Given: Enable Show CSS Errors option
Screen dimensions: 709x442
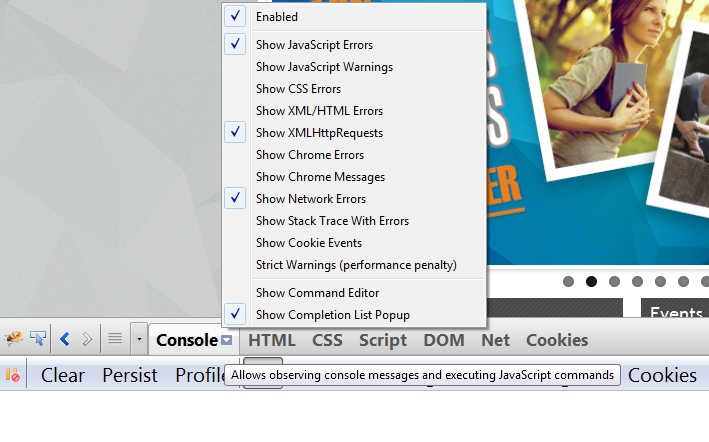Looking at the screenshot, I should point(298,89).
